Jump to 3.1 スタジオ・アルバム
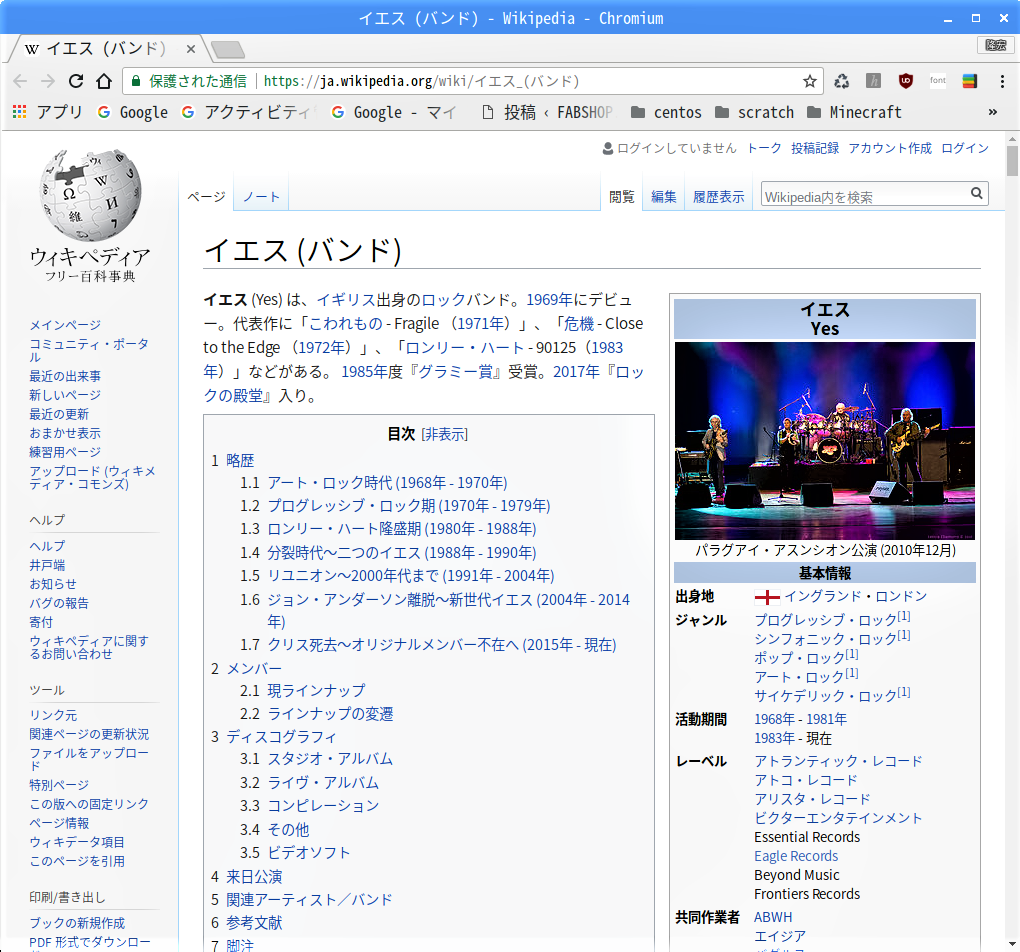 [x=330, y=759]
